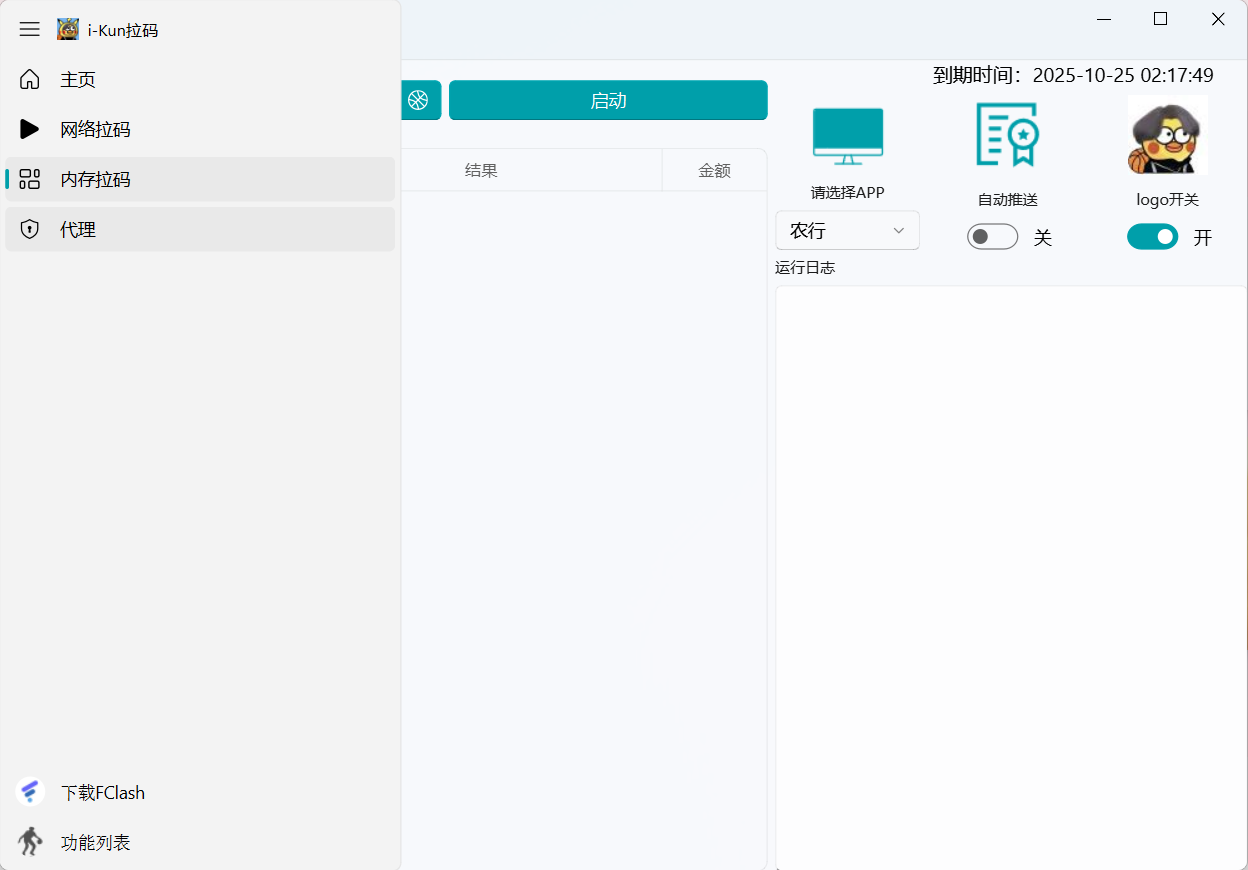Click the hamburger menu icon
The width and height of the screenshot is (1248, 870).
pos(30,30)
